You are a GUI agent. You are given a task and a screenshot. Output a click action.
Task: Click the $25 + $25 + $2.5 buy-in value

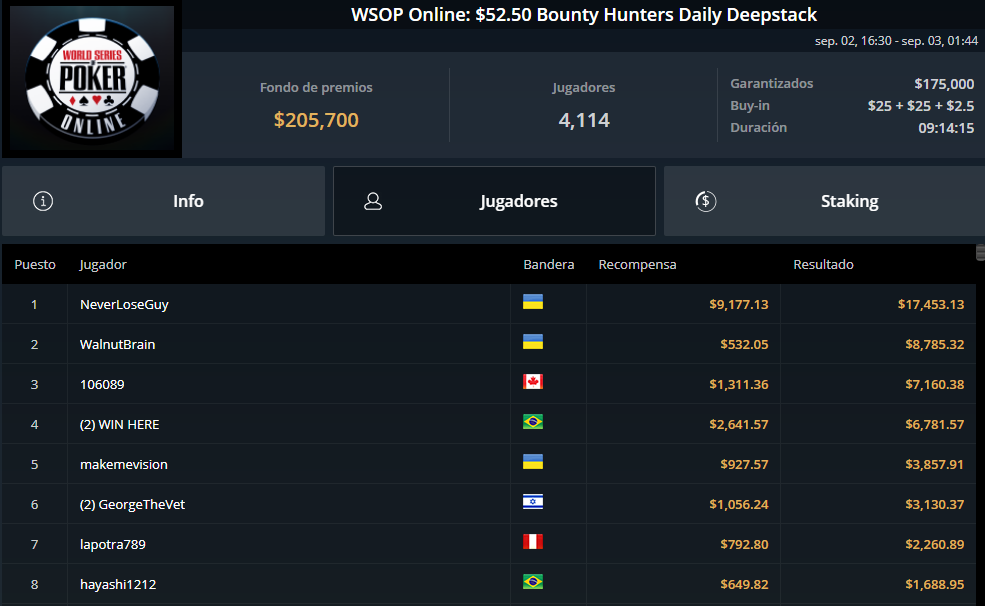click(921, 106)
